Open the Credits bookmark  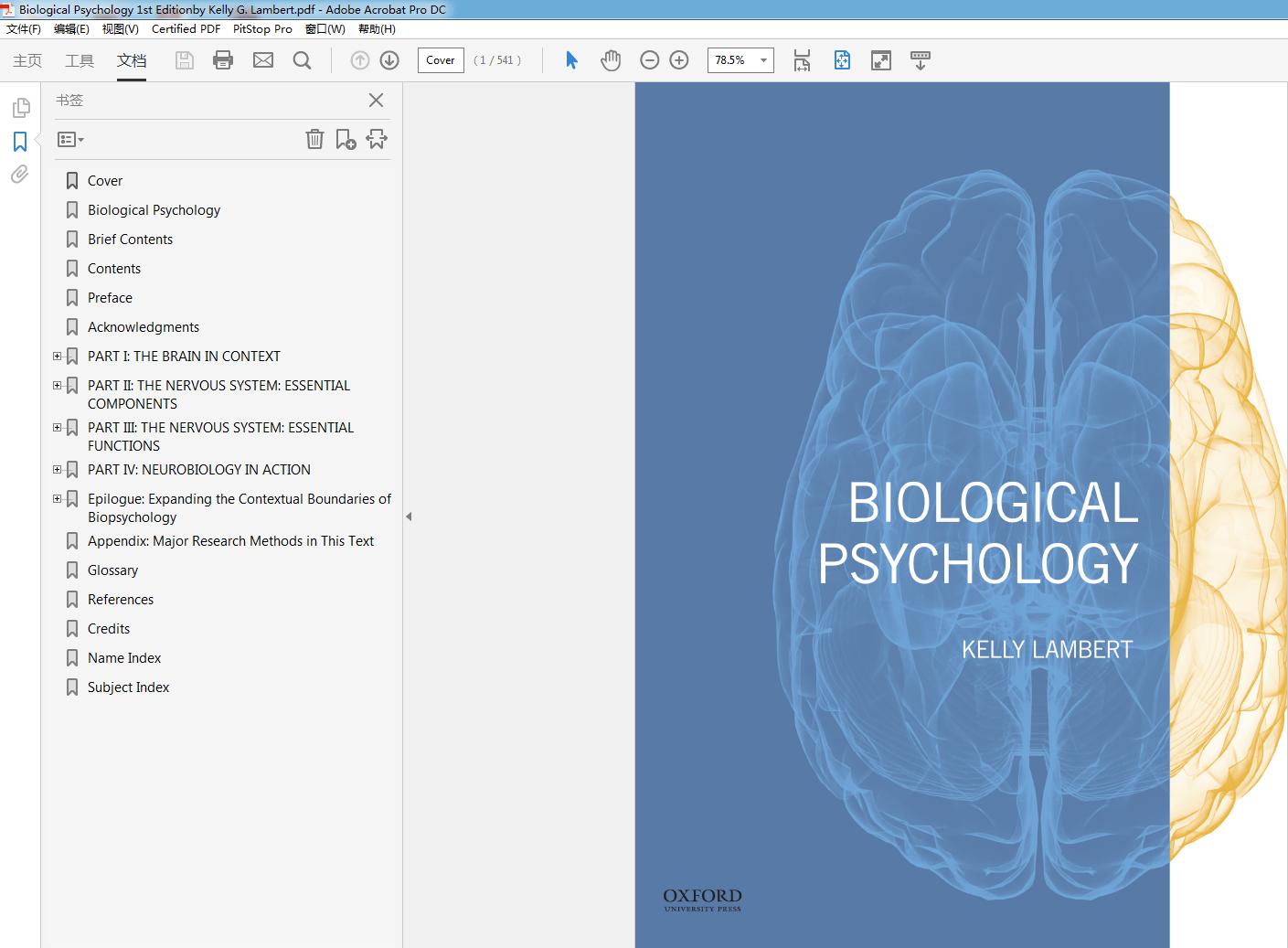tap(109, 629)
